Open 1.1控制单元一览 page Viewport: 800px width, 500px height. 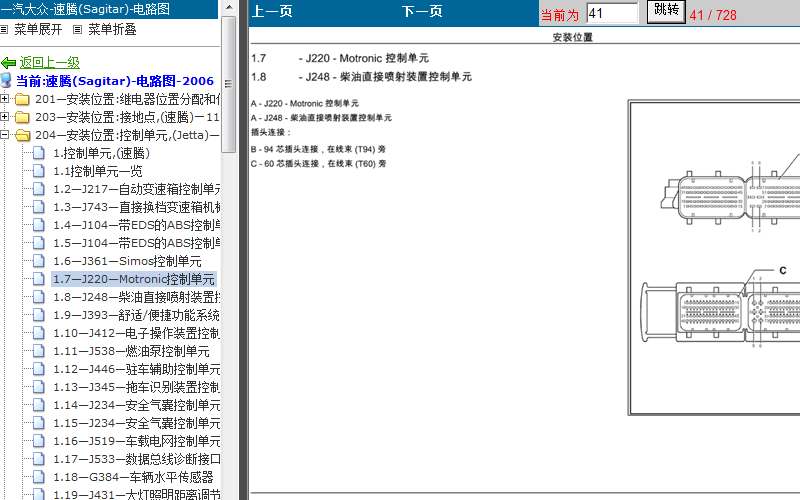(x=97, y=171)
